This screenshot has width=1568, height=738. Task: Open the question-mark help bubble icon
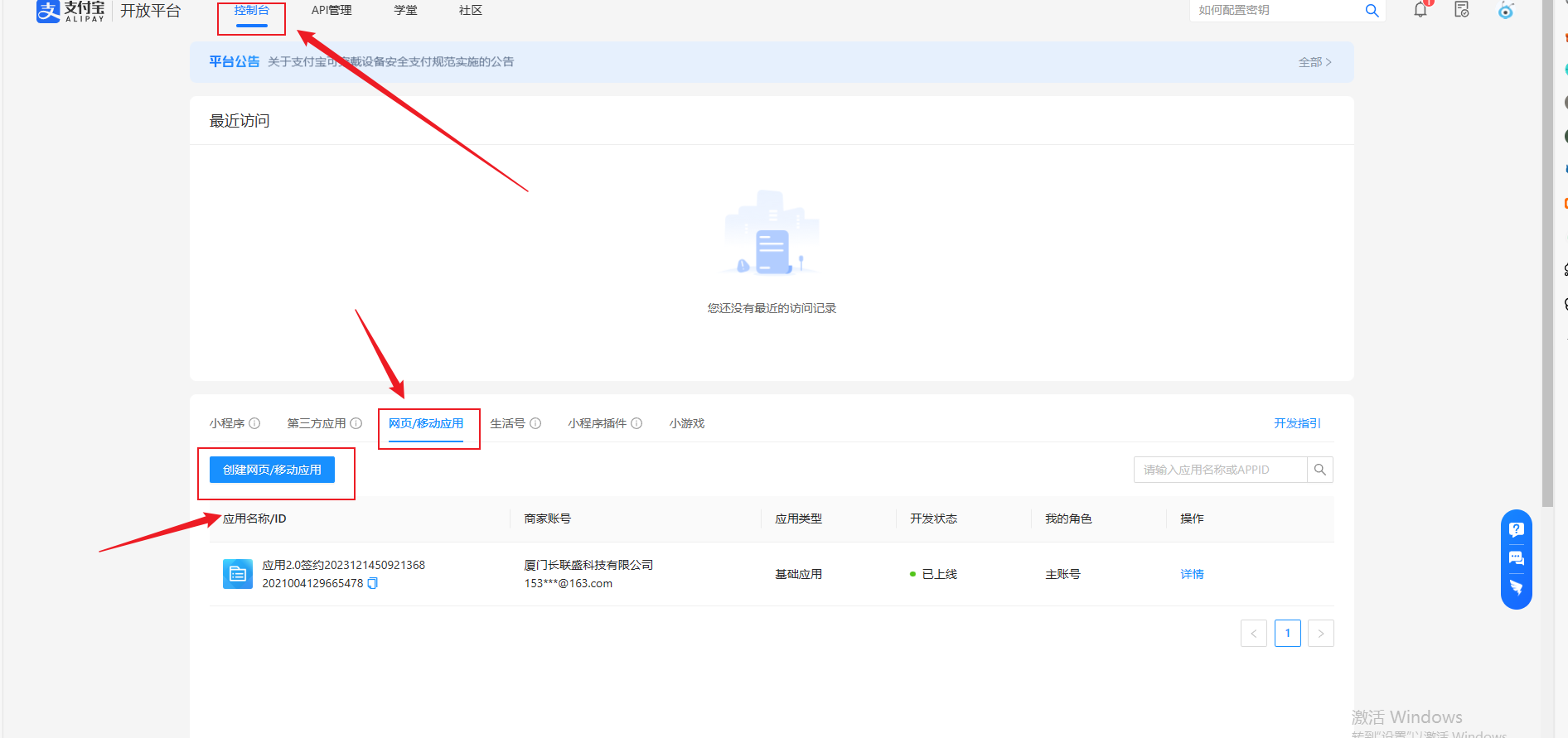pyautogui.click(x=1516, y=530)
